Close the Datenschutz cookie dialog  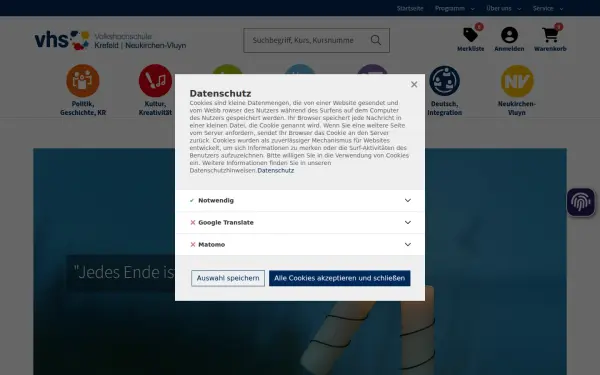(x=414, y=85)
